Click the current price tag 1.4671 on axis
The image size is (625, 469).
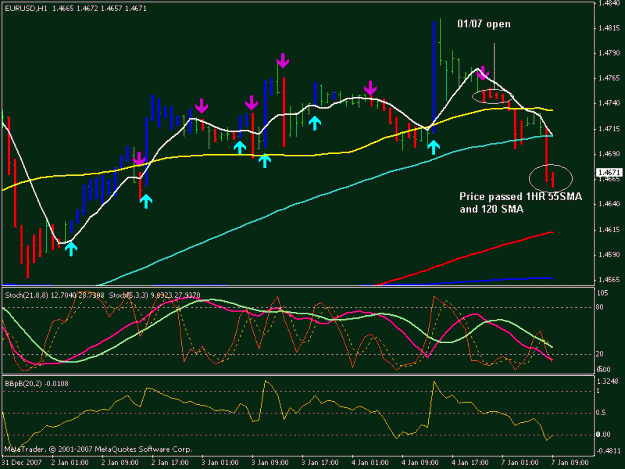[609, 173]
